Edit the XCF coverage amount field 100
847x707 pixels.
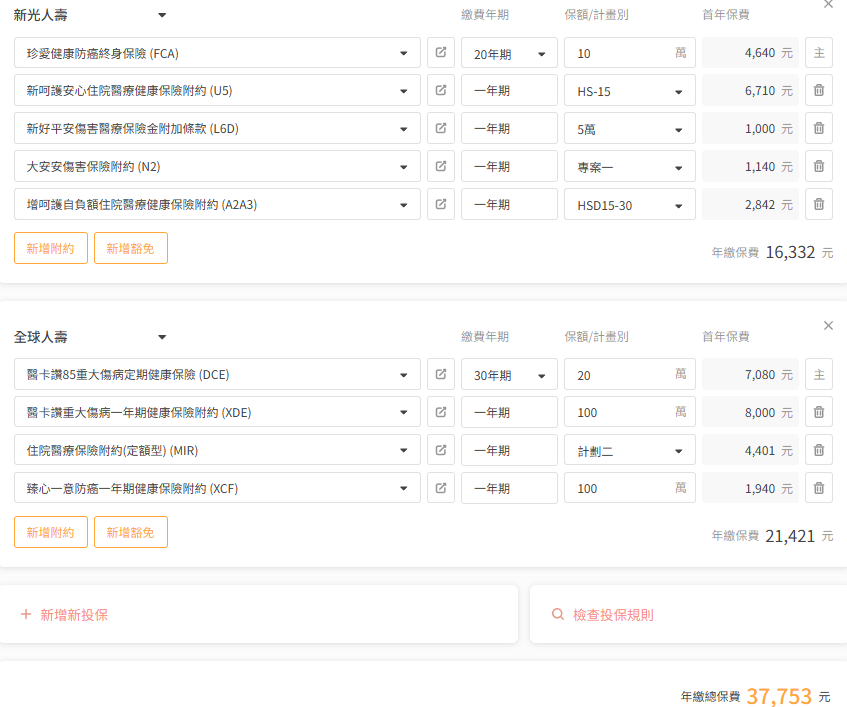[x=630, y=488]
